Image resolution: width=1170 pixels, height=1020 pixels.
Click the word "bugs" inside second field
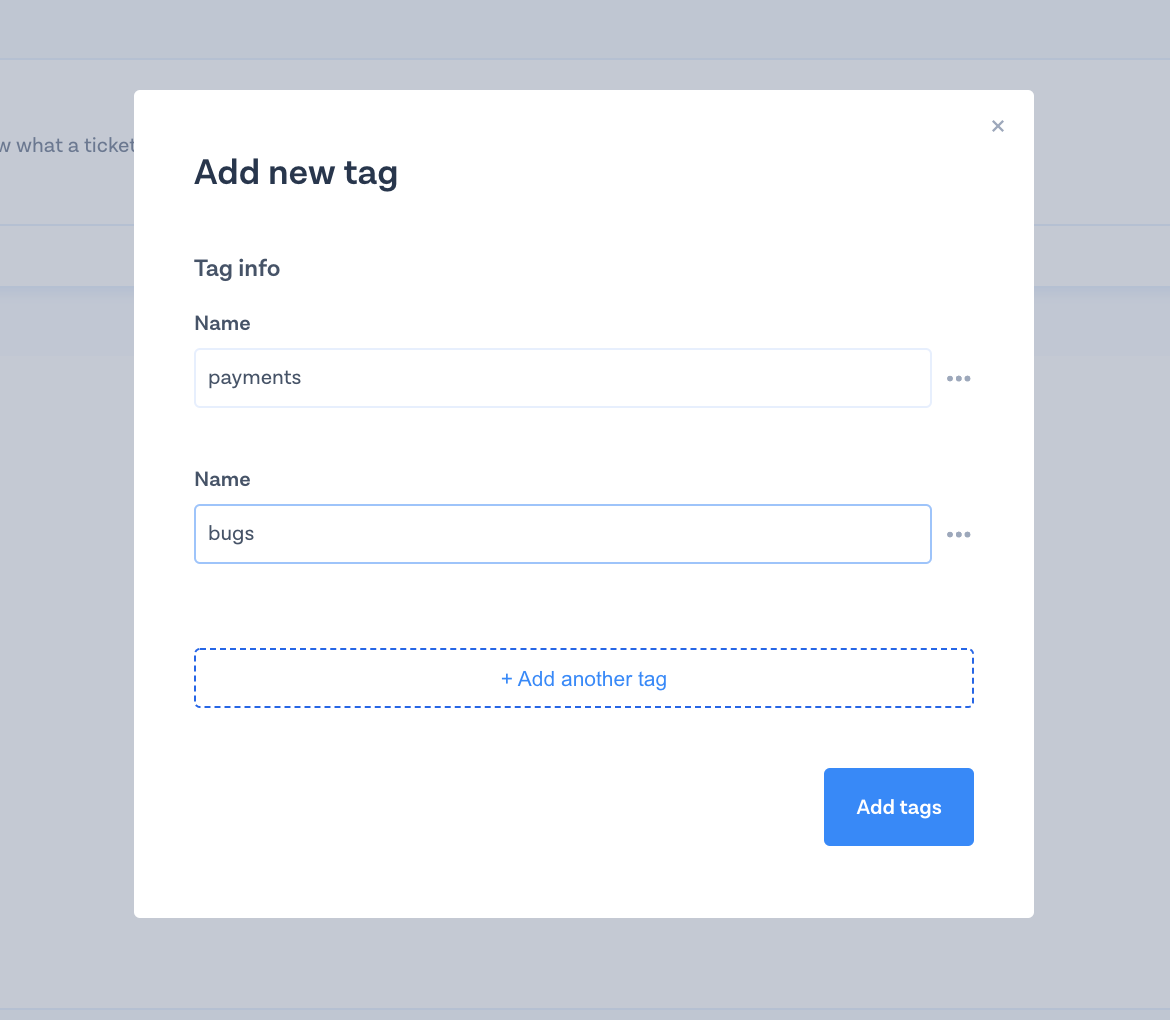[231, 534]
